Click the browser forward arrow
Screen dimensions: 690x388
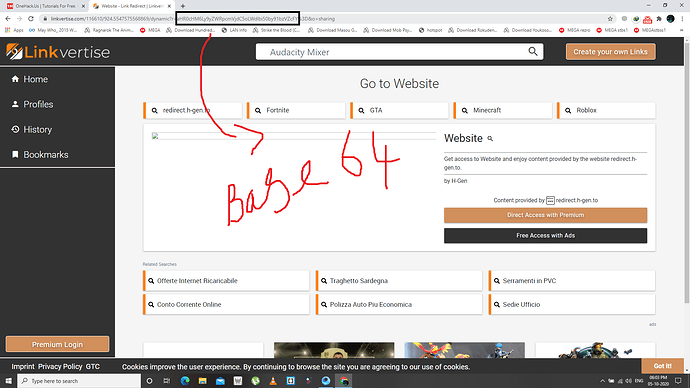[19, 19]
